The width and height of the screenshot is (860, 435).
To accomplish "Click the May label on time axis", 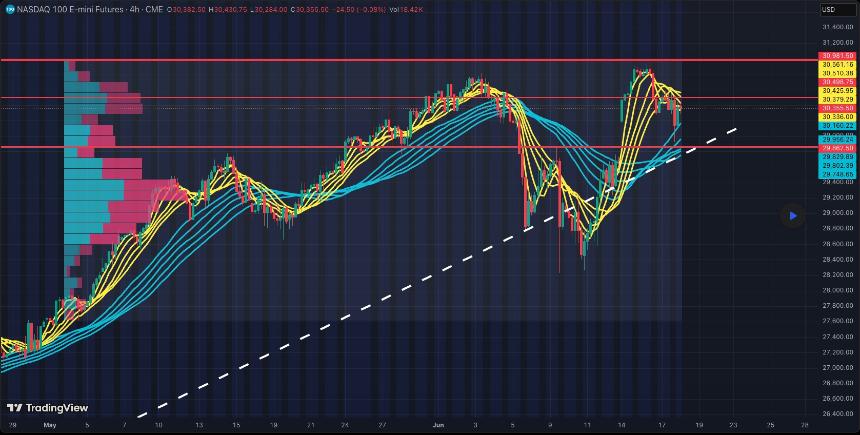I will (x=49, y=425).
